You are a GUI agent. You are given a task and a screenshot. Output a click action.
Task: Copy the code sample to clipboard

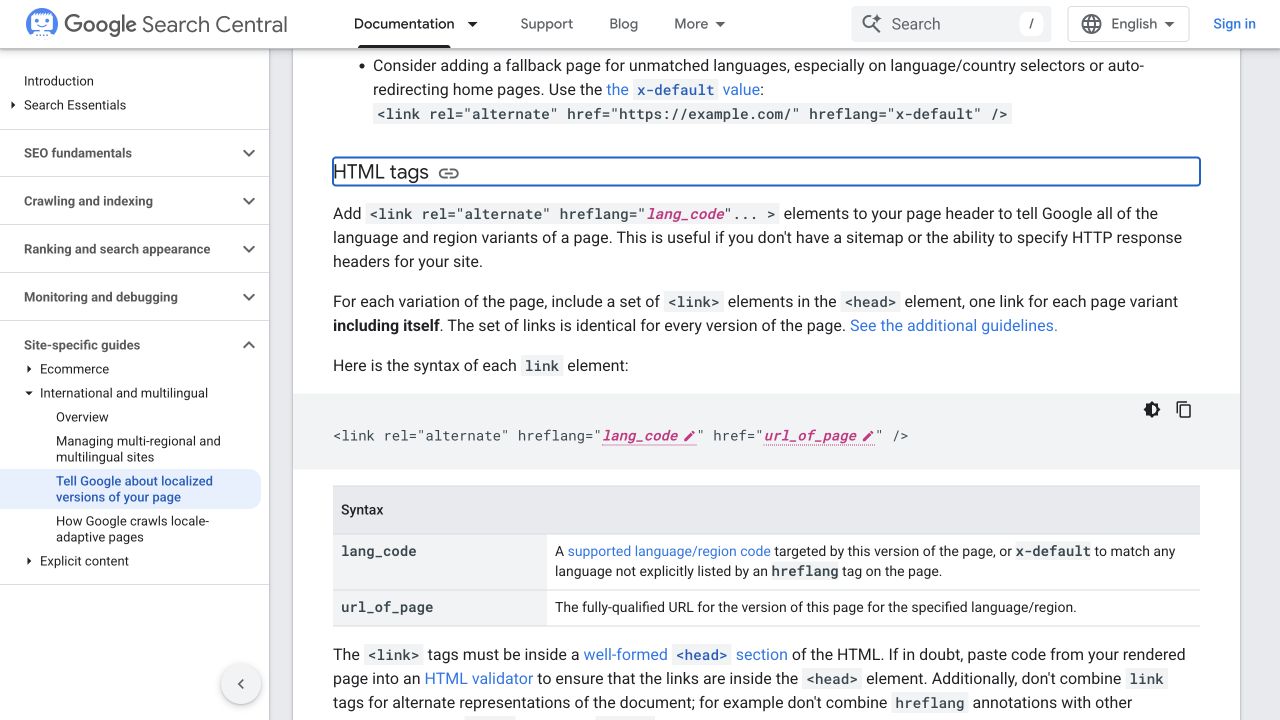click(x=1184, y=410)
